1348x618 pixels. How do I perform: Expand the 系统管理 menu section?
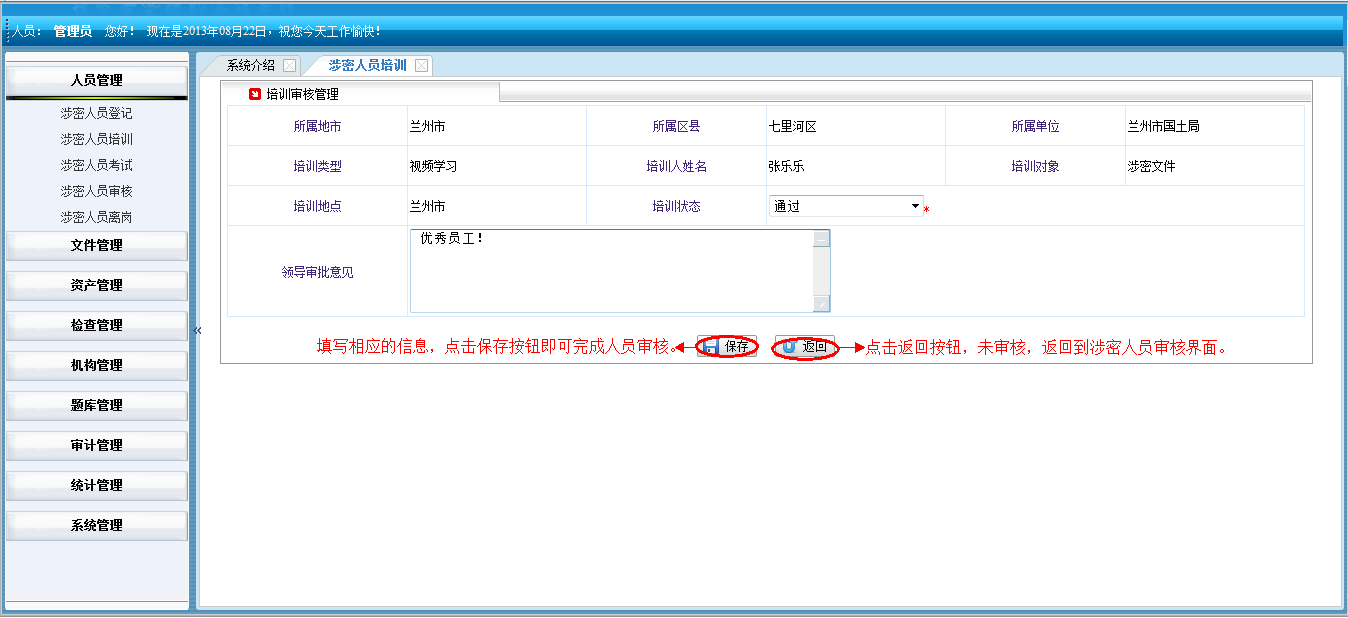coord(97,526)
